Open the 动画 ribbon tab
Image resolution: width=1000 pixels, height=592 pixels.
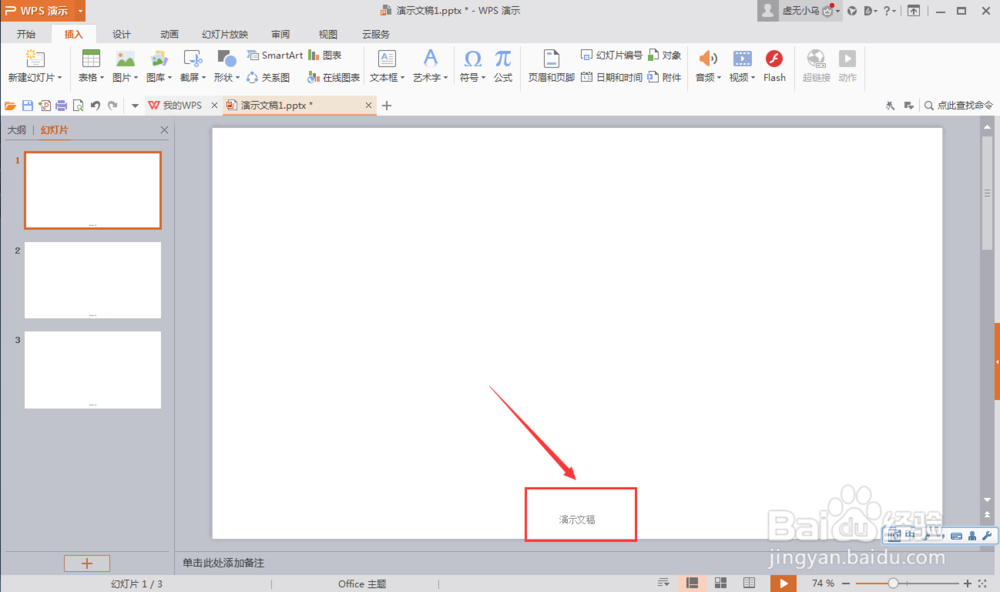(169, 34)
